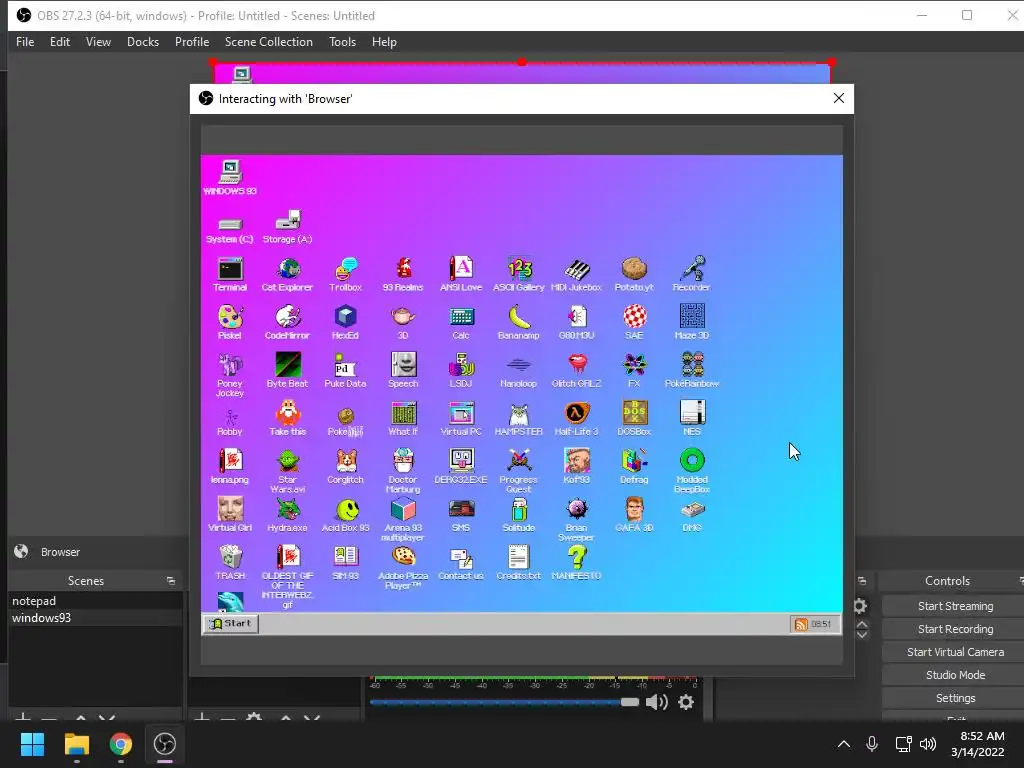The height and width of the screenshot is (768, 1024).
Task: Open the Solitude icon
Action: pos(519,515)
